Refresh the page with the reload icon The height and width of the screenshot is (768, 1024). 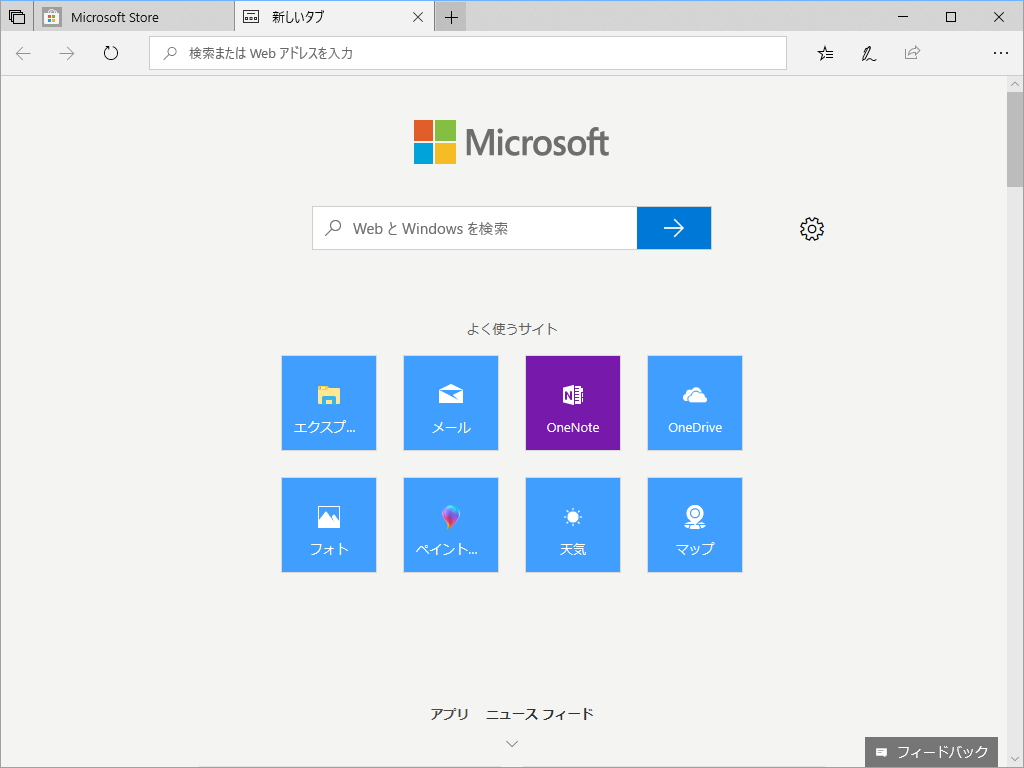111,54
